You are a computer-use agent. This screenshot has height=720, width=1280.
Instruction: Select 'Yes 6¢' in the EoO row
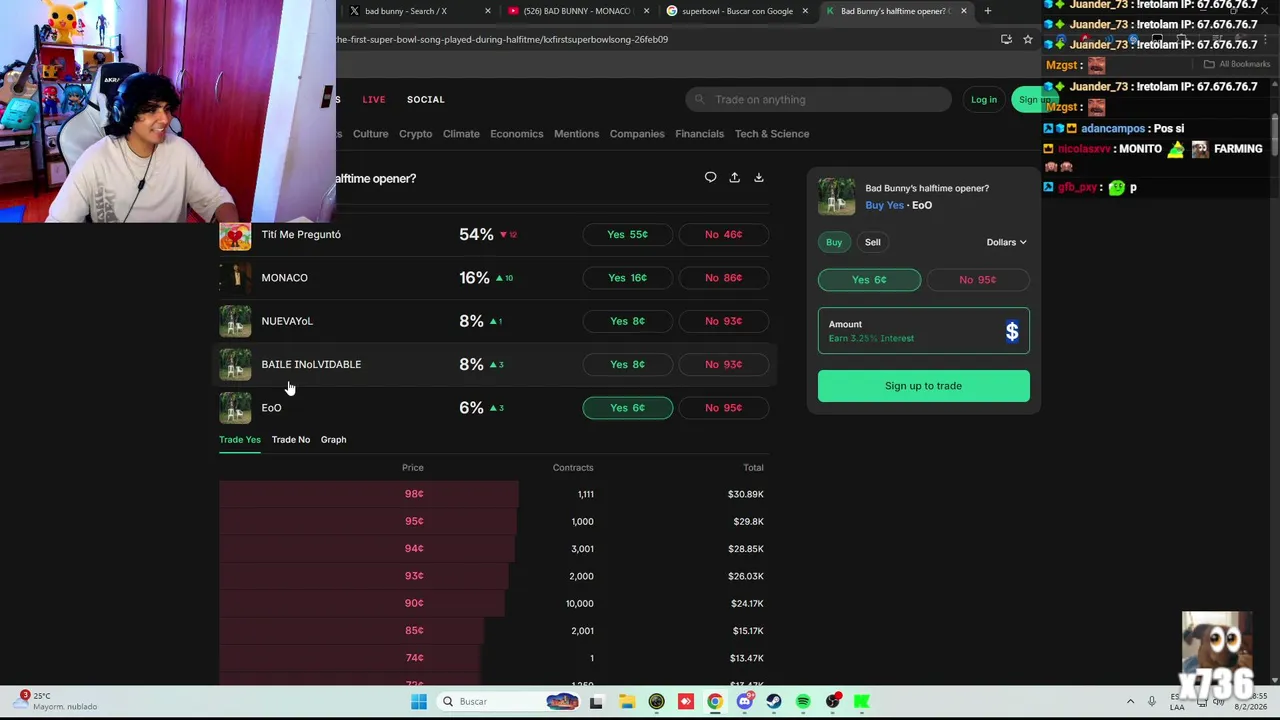[627, 407]
